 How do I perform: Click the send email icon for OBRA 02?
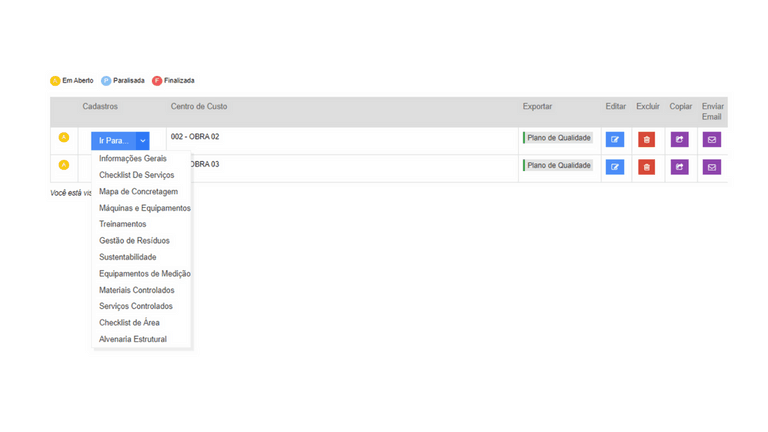(712, 140)
